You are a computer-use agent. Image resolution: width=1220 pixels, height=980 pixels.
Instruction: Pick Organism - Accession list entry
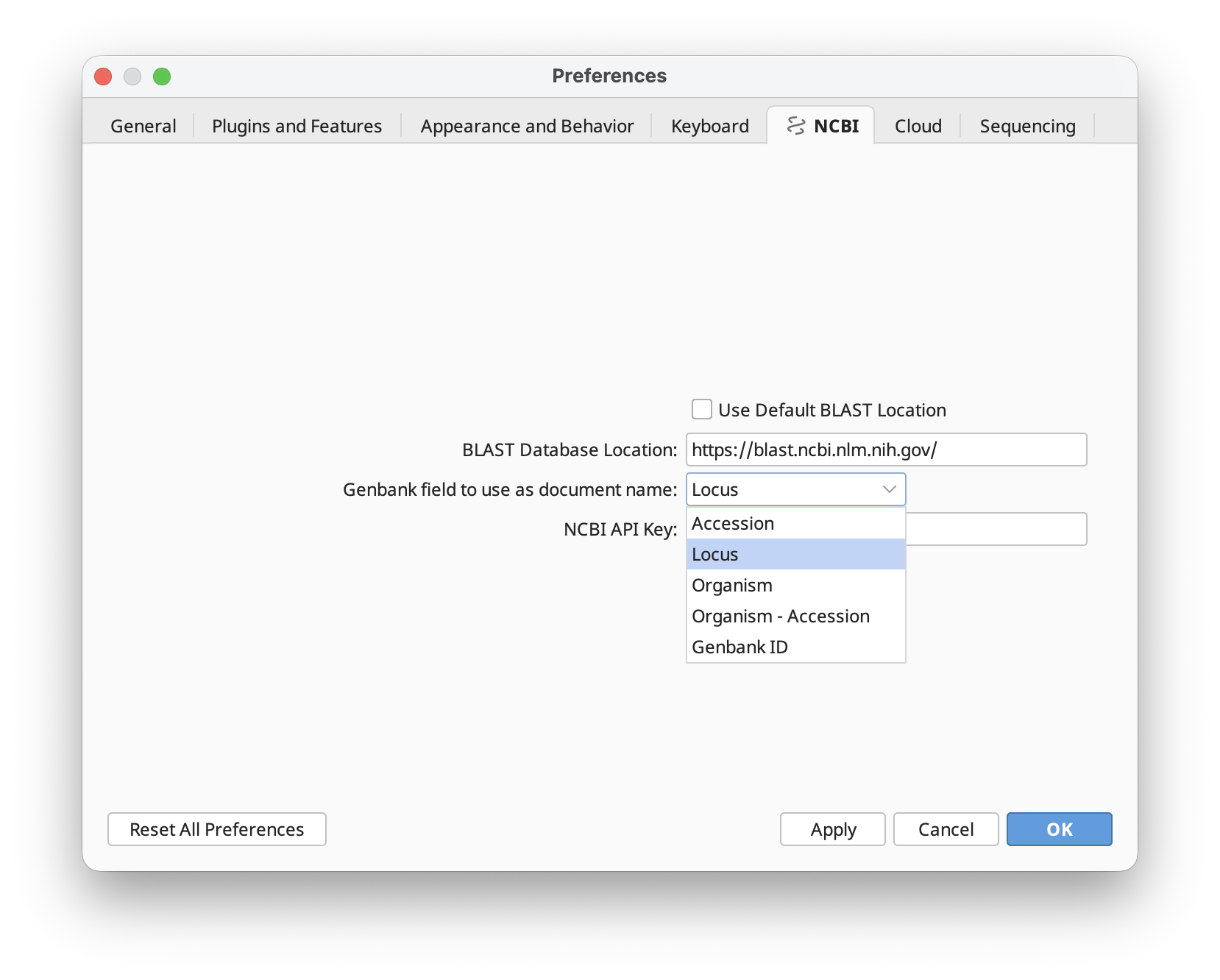click(795, 616)
